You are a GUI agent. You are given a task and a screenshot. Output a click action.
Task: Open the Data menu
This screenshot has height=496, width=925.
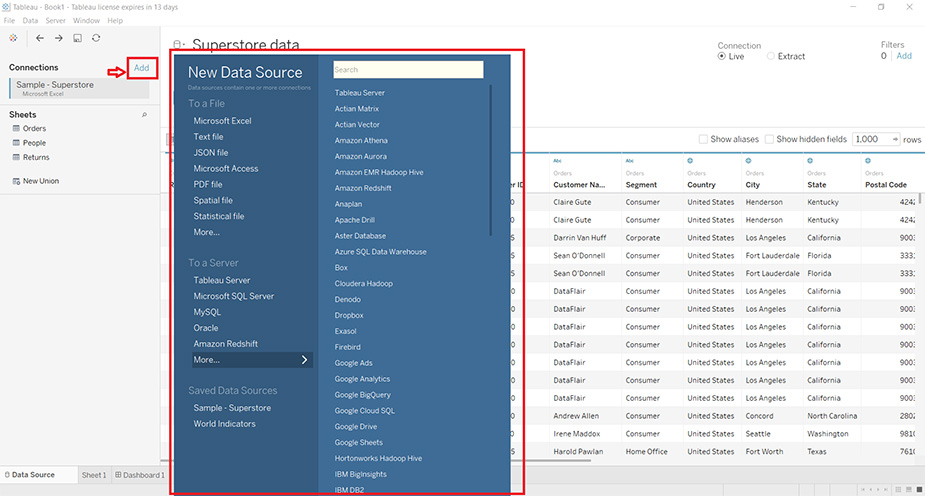pyautogui.click(x=30, y=21)
